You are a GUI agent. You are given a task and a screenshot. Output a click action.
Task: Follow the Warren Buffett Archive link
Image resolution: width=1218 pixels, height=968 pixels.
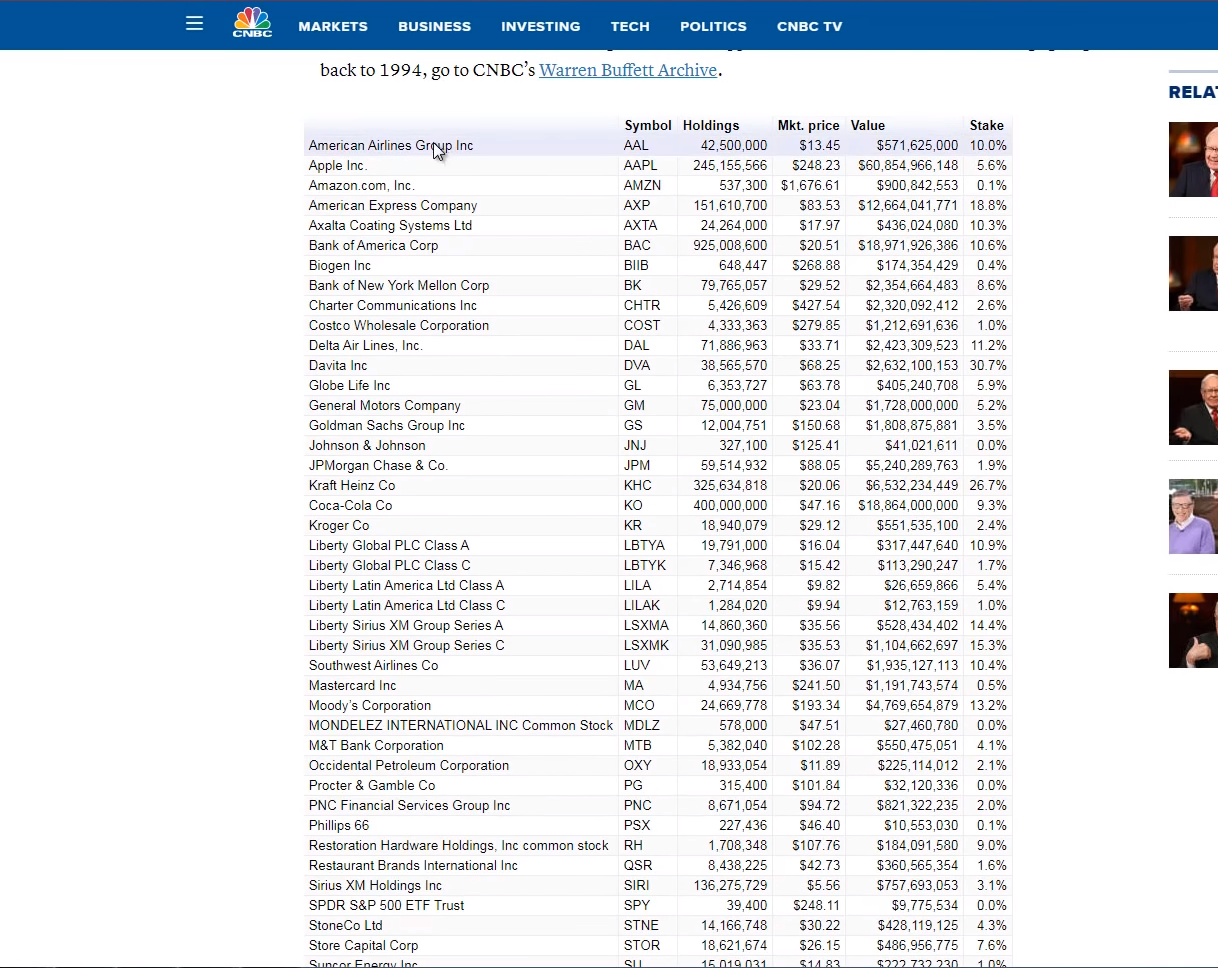tap(628, 70)
